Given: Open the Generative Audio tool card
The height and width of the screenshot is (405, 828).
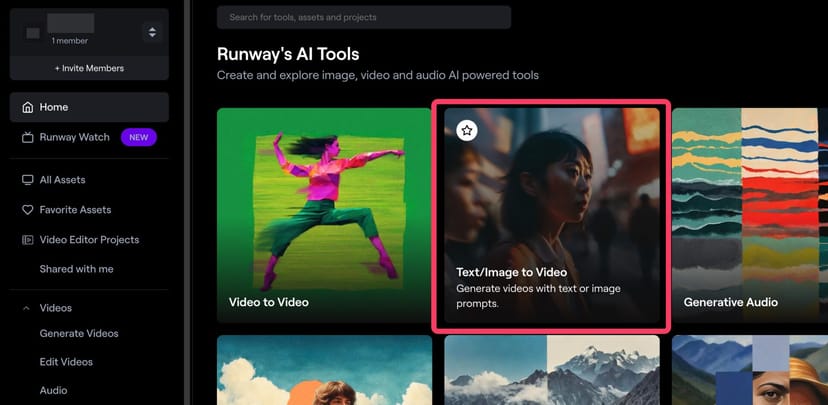Looking at the screenshot, I should (x=749, y=214).
